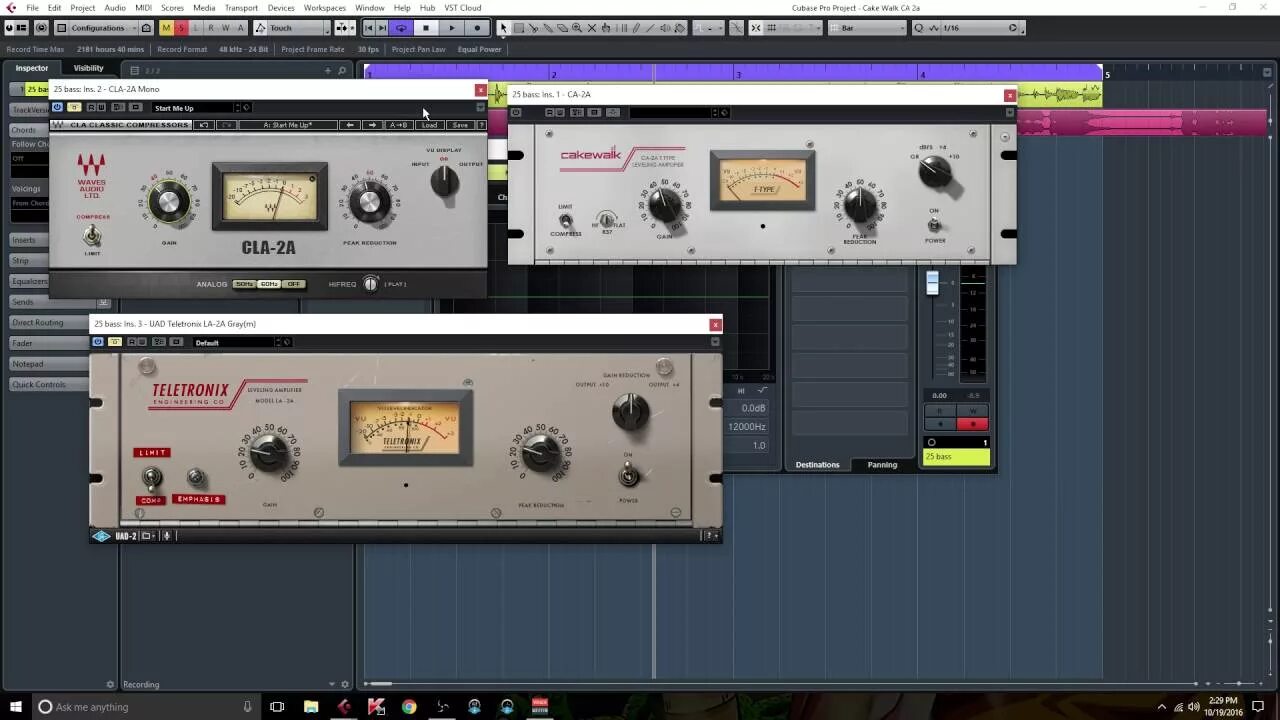Select the yellow '25 bass' channel label
1280x720 pixels.
tap(956, 457)
